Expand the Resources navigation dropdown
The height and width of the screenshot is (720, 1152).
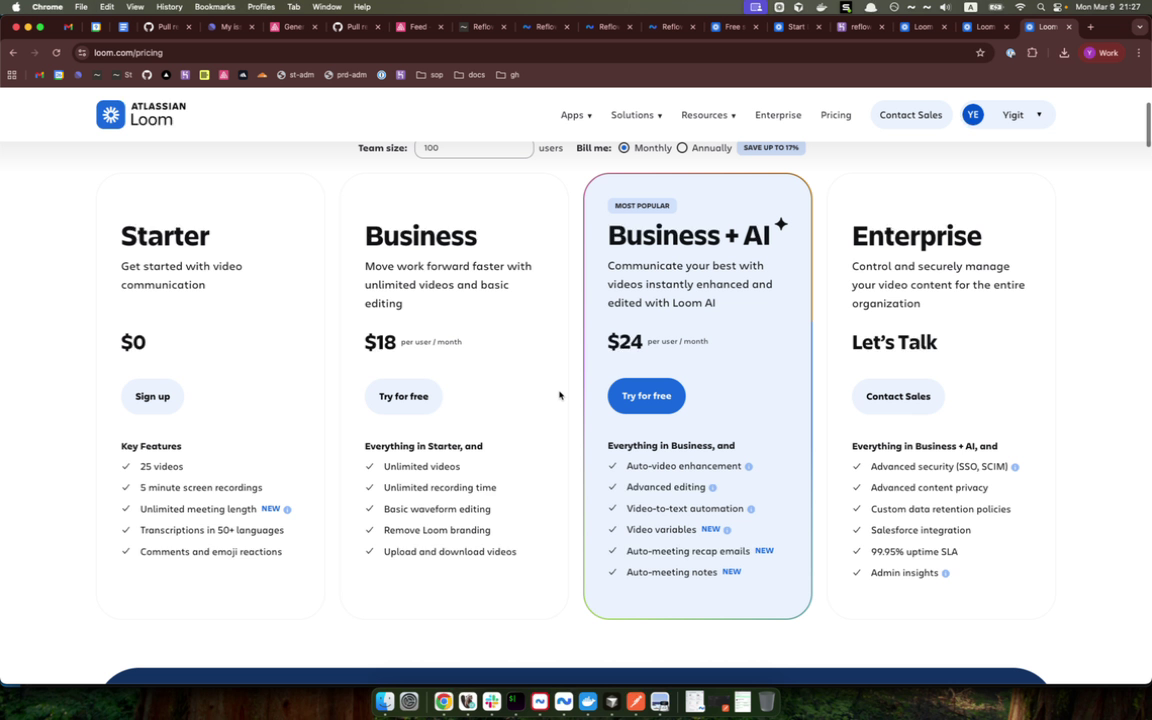tap(708, 115)
